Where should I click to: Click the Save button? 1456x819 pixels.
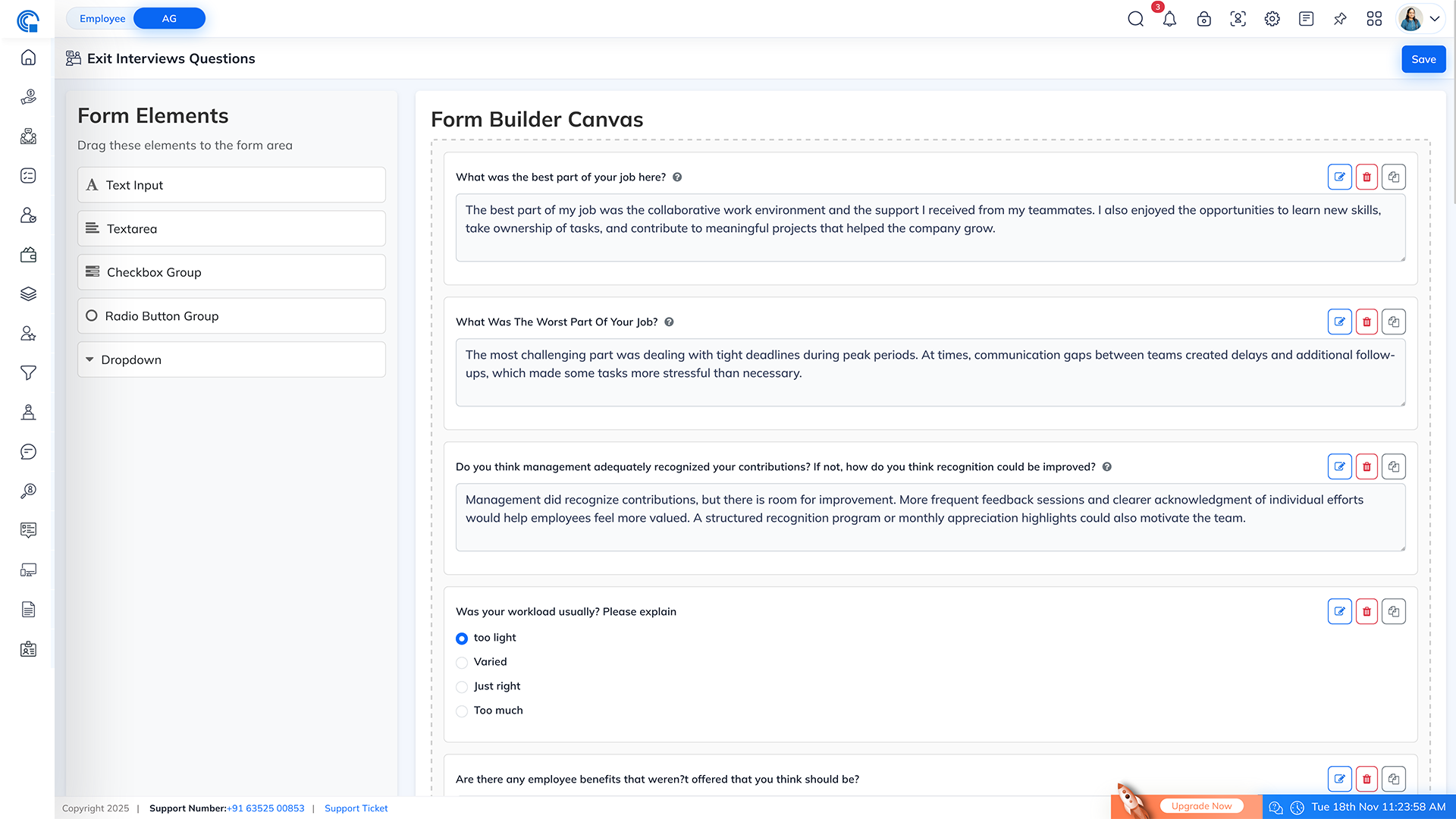[x=1423, y=59]
